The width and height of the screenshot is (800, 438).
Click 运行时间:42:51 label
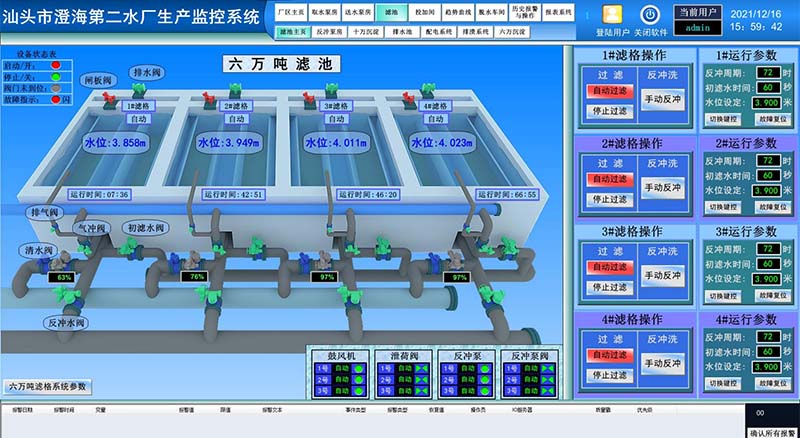click(234, 194)
